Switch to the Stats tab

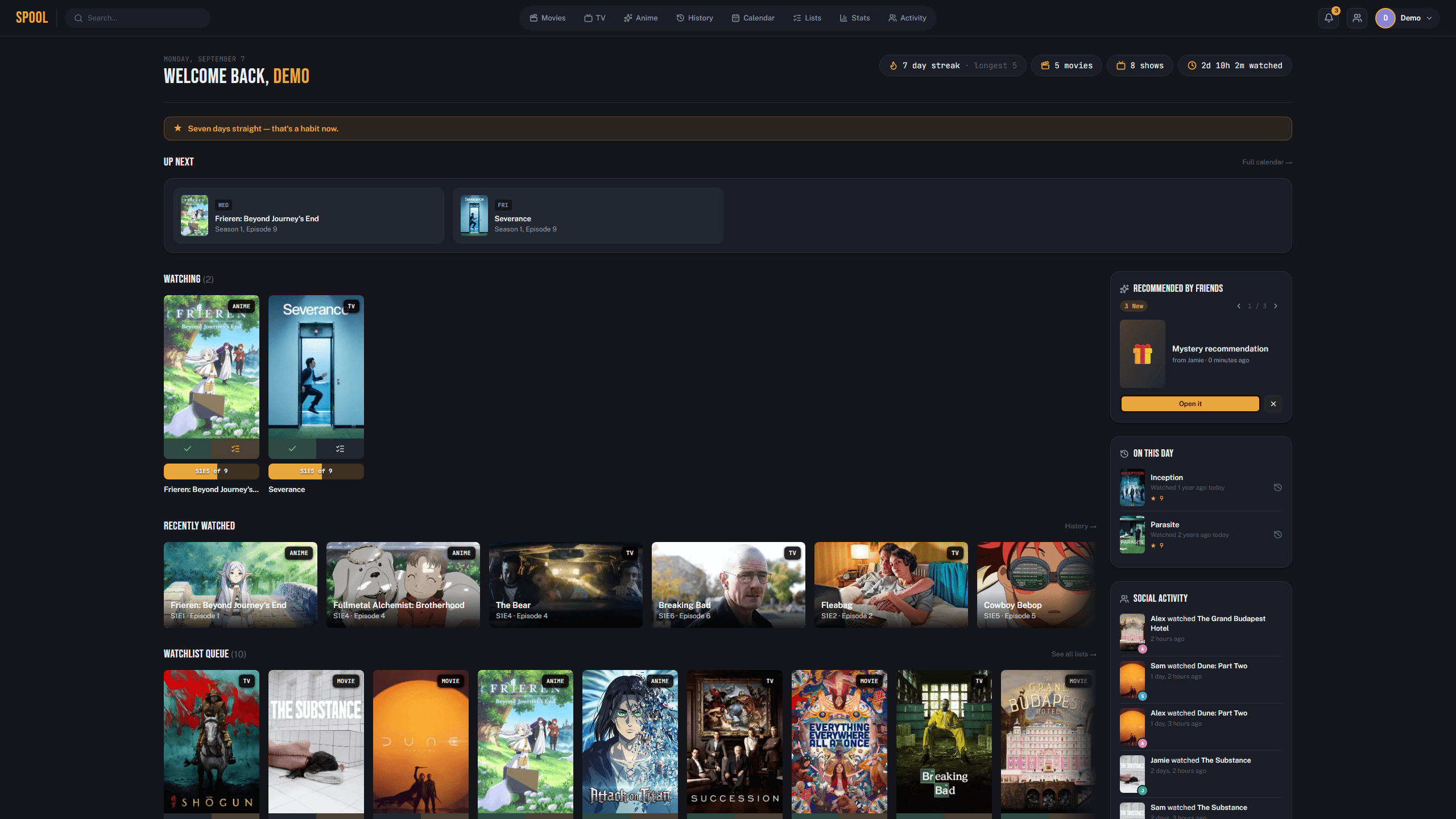point(855,18)
